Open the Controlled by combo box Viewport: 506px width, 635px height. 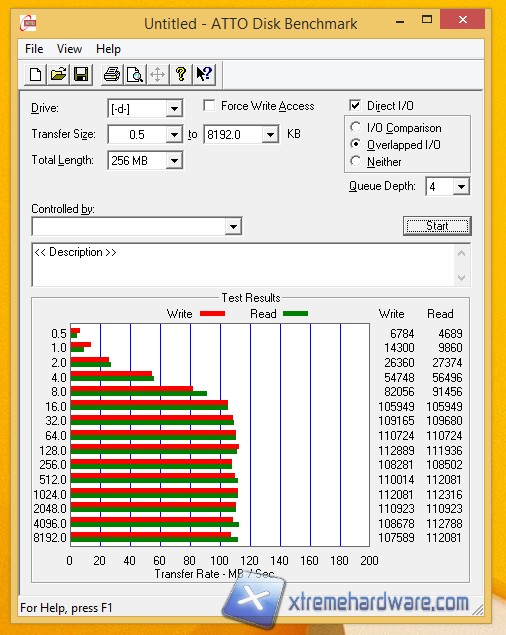tap(137, 226)
